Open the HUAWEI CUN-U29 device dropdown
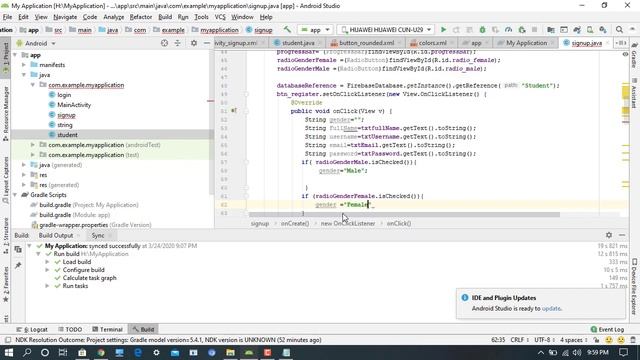This screenshot has width=640, height=360. [386, 30]
